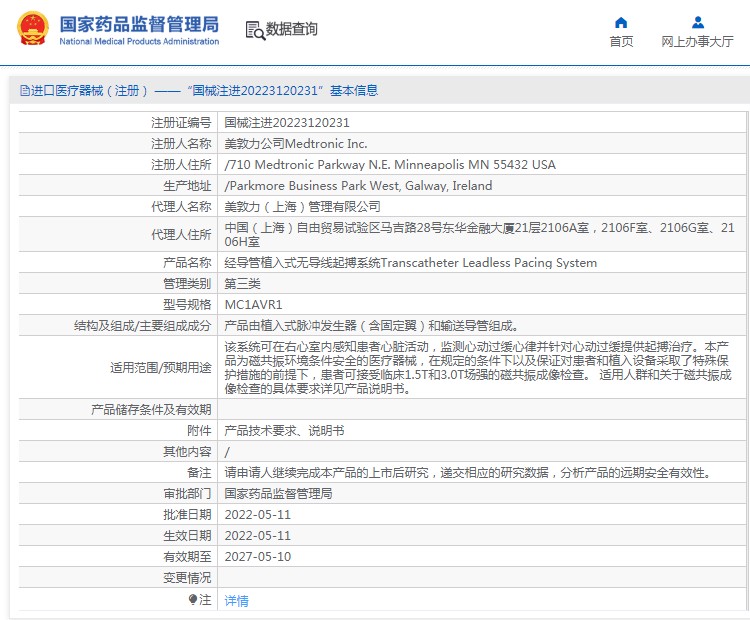Click the 首页 link

(621, 42)
